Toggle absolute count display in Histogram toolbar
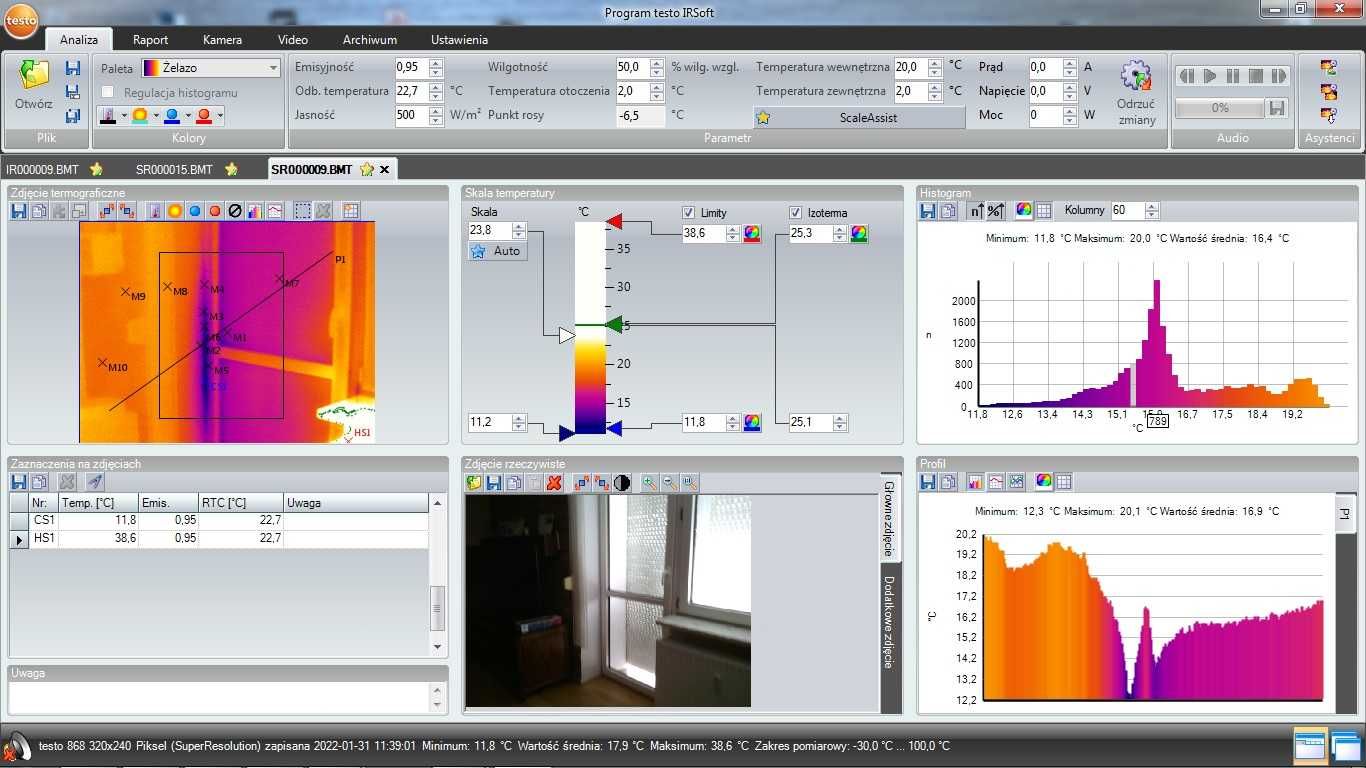This screenshot has width=1366, height=768. [x=976, y=211]
